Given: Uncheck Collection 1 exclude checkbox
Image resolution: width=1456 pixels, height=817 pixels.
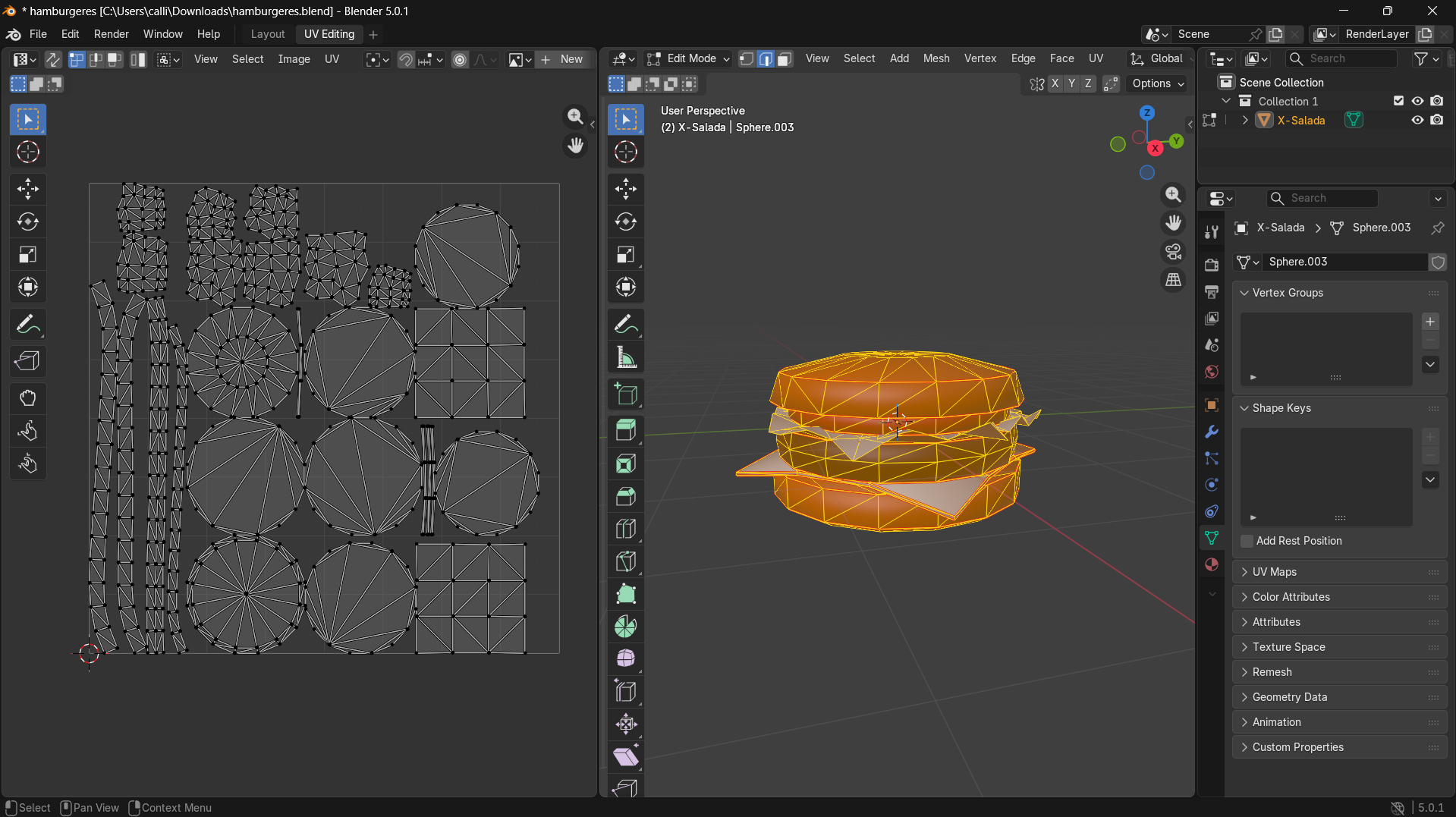Looking at the screenshot, I should (x=1398, y=101).
